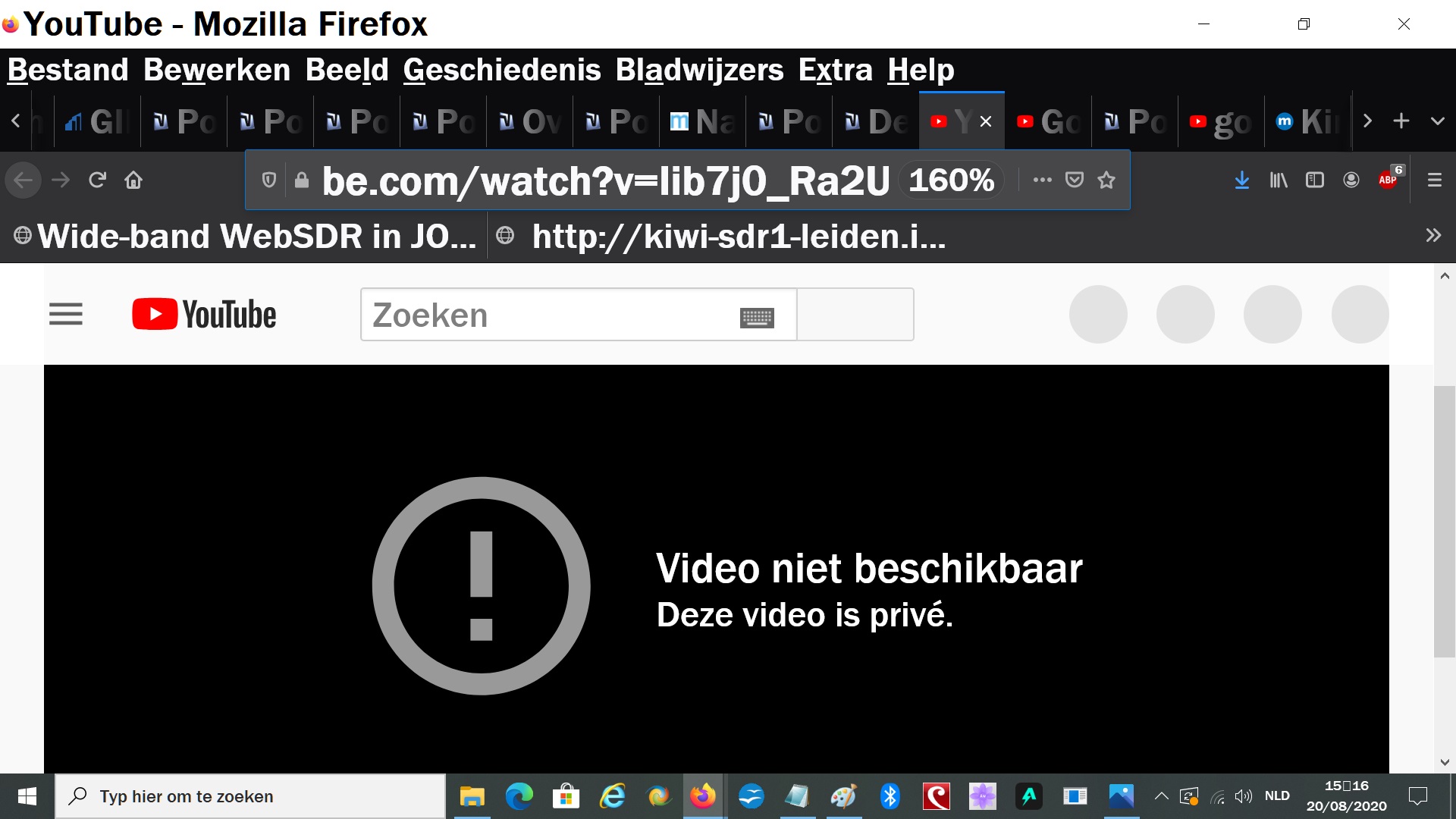Go to the Firefox home page
Screen dimensions: 1456x819
click(x=133, y=180)
